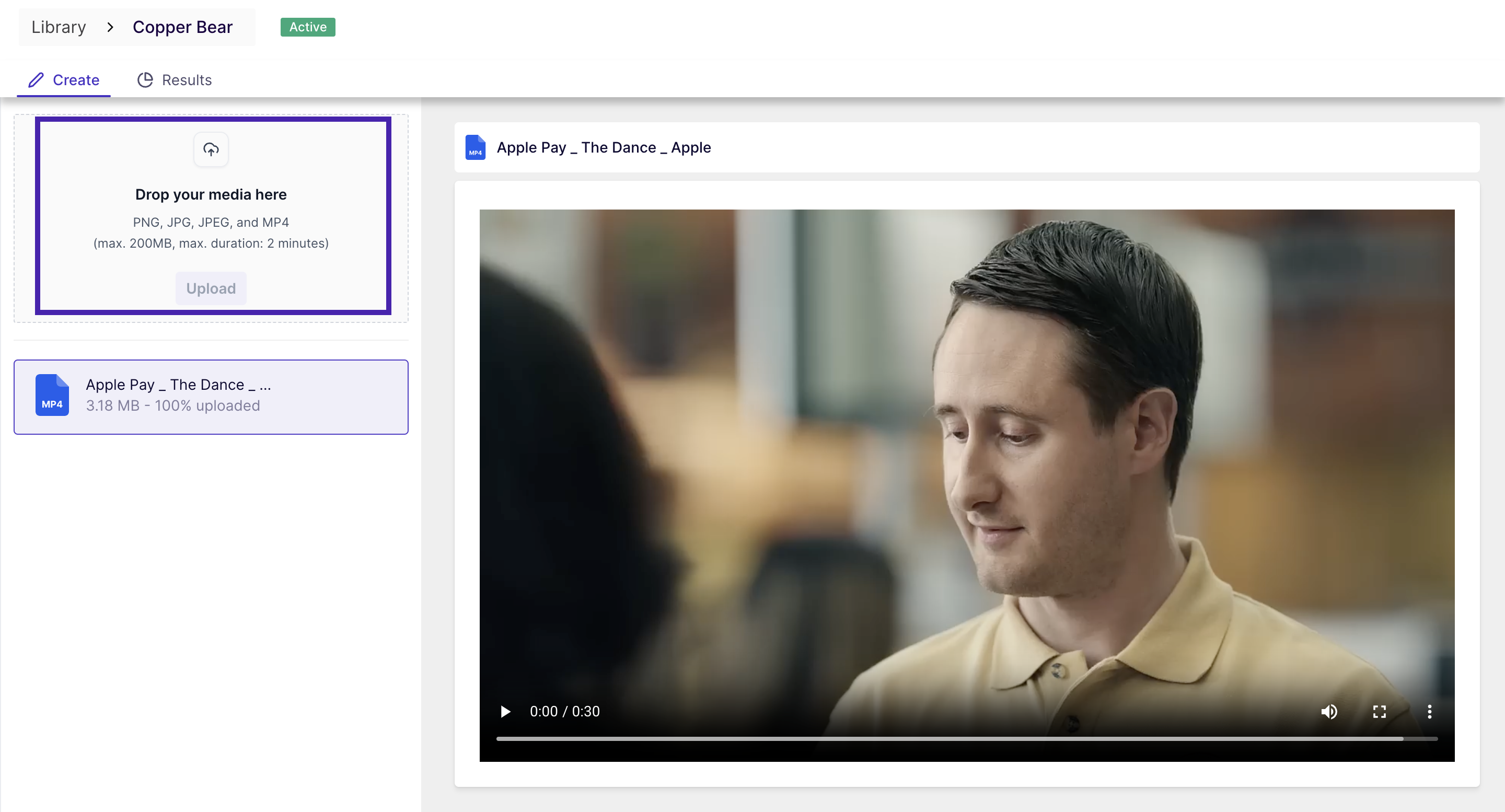Click the breadcrumb chevron separator

[110, 27]
